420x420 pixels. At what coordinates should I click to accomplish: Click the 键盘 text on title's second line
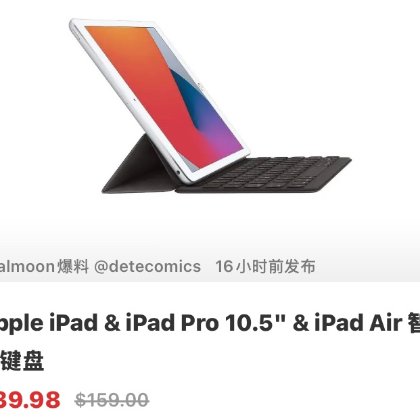point(22,361)
